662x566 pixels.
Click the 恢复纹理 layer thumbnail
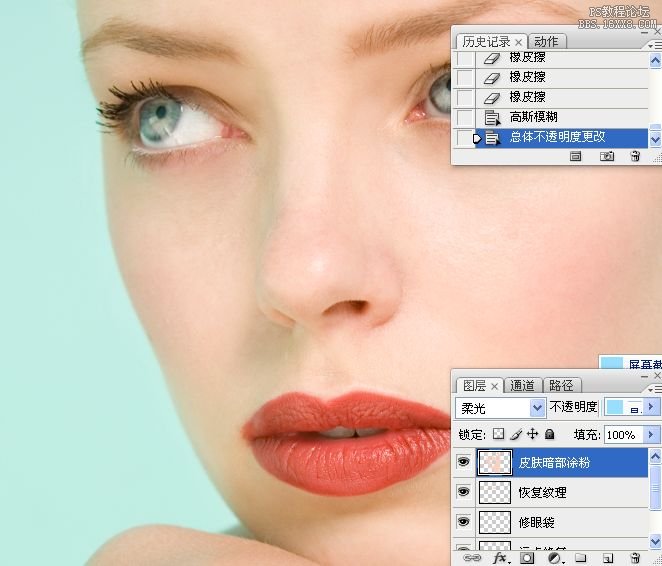coord(494,493)
